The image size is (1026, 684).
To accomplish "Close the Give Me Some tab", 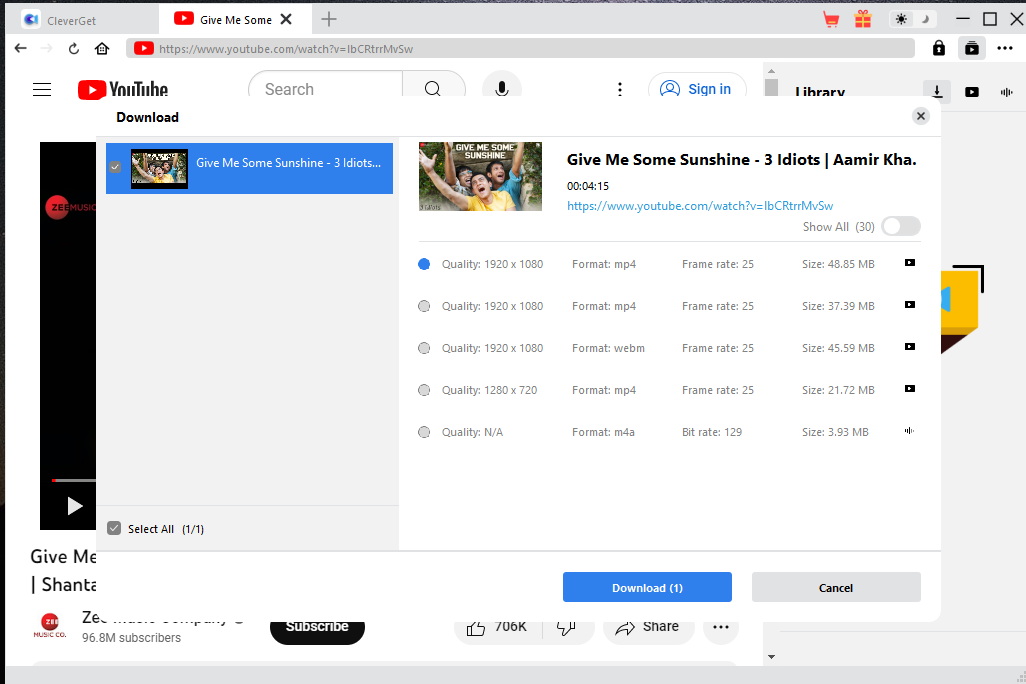I will (x=286, y=20).
